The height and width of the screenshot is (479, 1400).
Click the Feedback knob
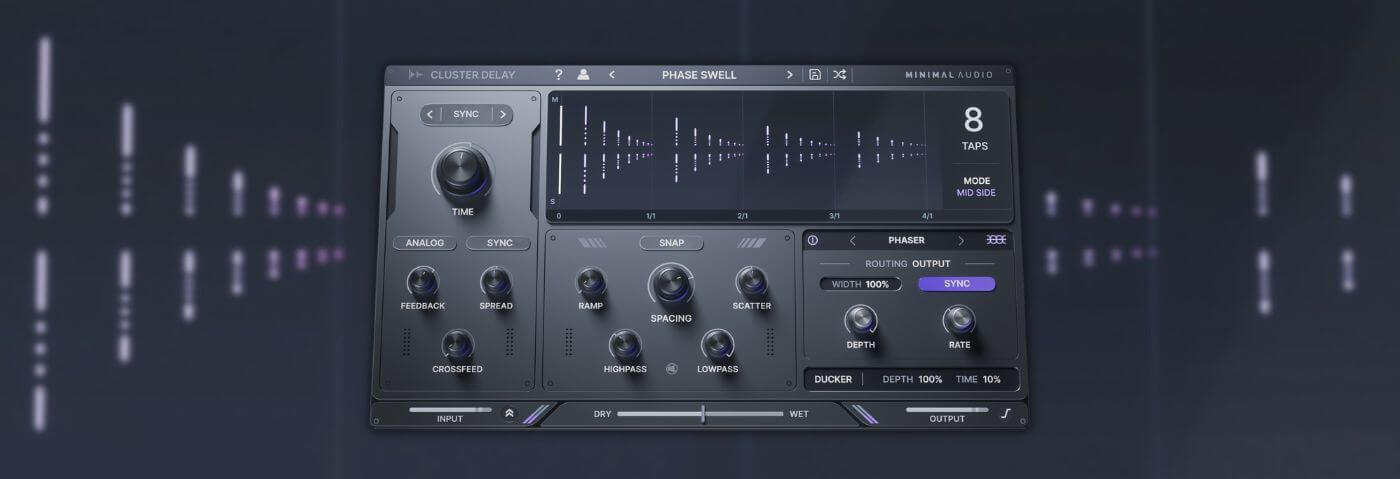422,282
